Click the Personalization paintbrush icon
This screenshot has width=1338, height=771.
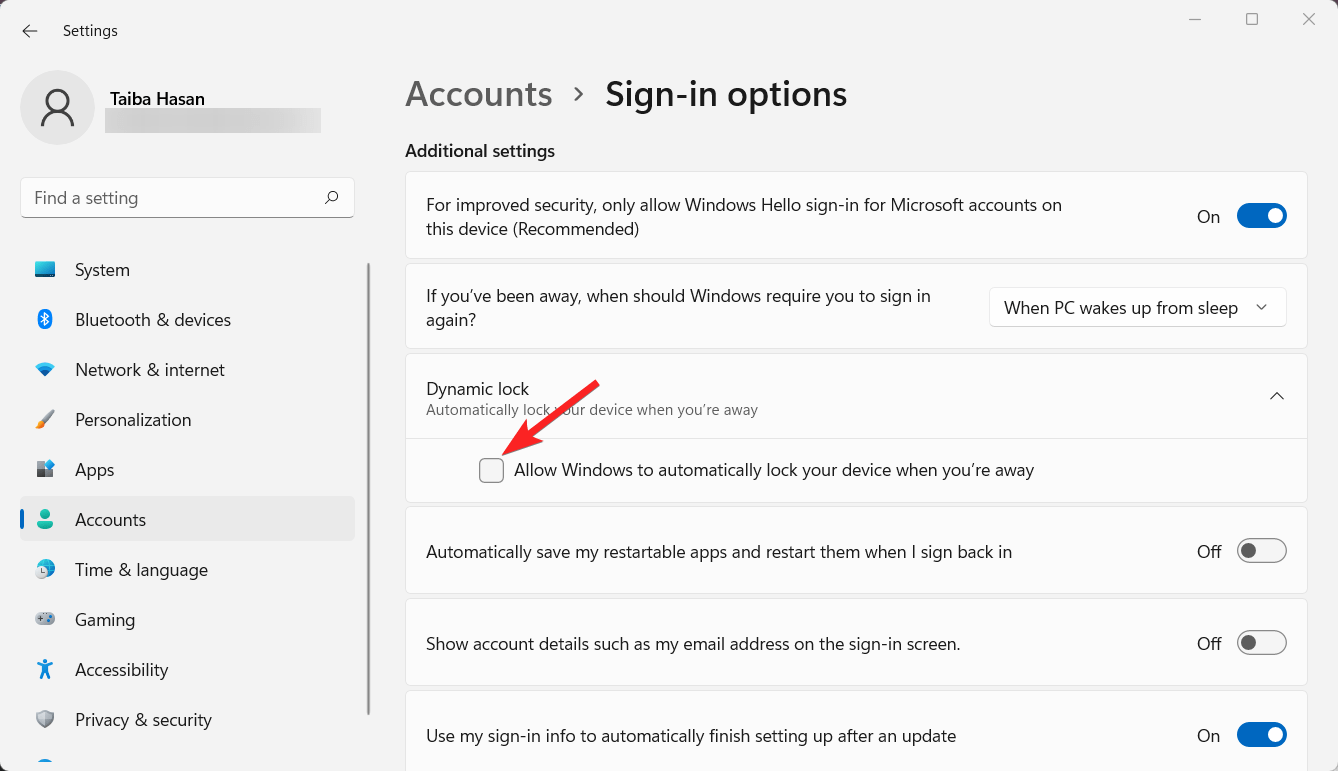45,420
